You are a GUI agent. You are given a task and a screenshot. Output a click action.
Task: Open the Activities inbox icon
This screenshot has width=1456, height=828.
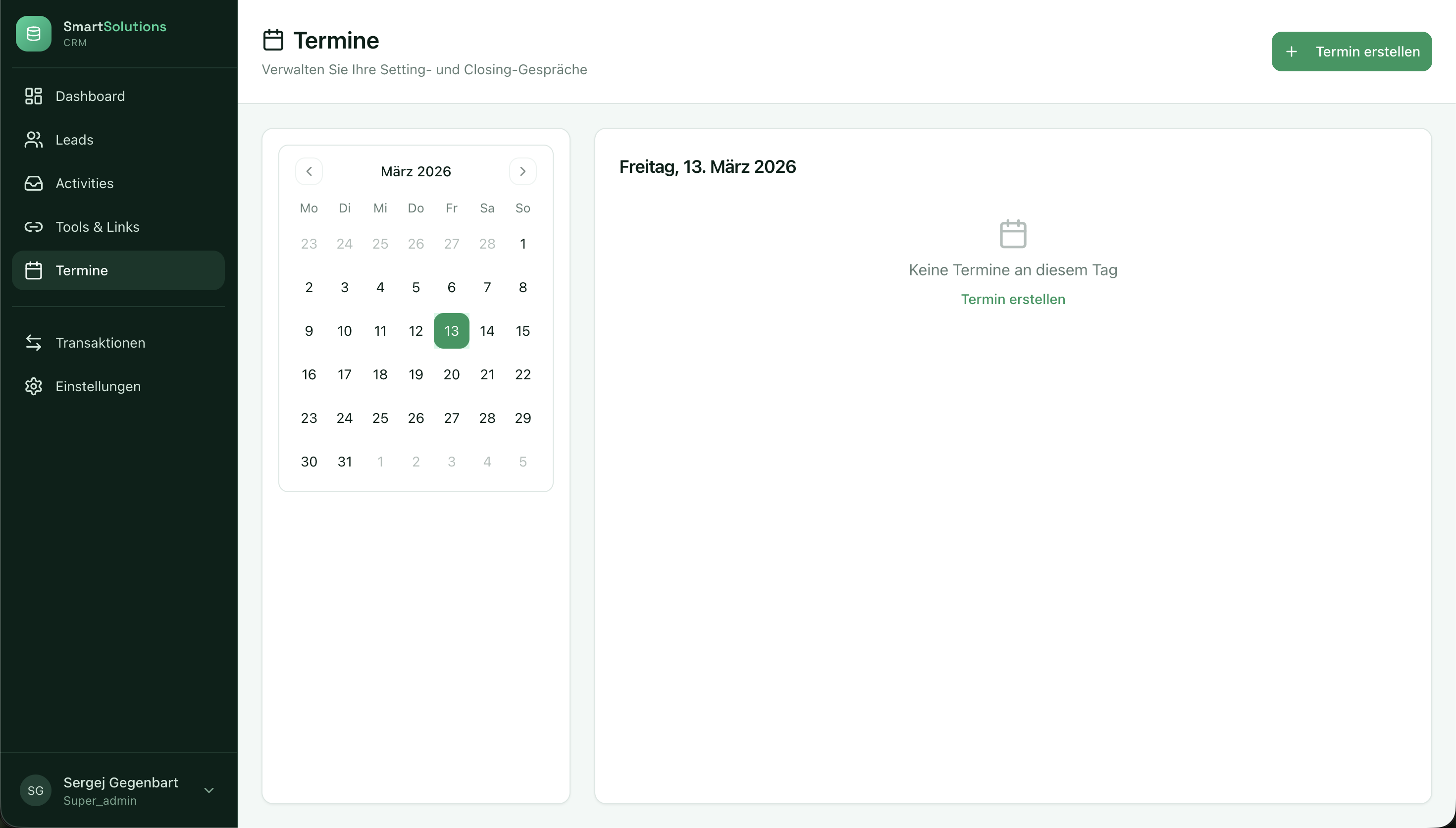(34, 183)
